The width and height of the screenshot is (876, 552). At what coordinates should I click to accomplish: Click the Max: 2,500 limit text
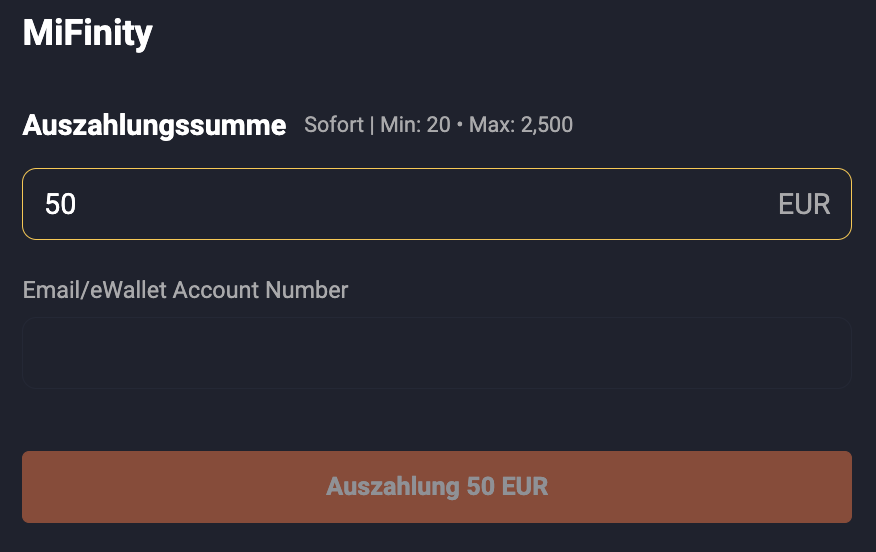(521, 126)
